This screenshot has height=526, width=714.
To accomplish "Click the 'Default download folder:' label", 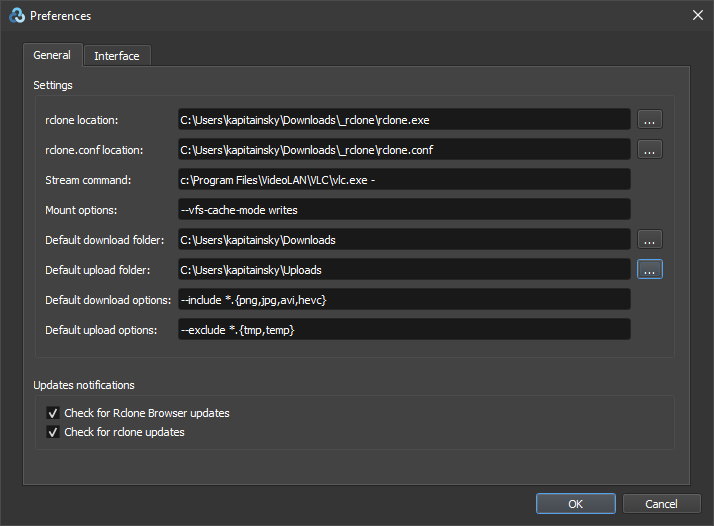I will tap(105, 240).
